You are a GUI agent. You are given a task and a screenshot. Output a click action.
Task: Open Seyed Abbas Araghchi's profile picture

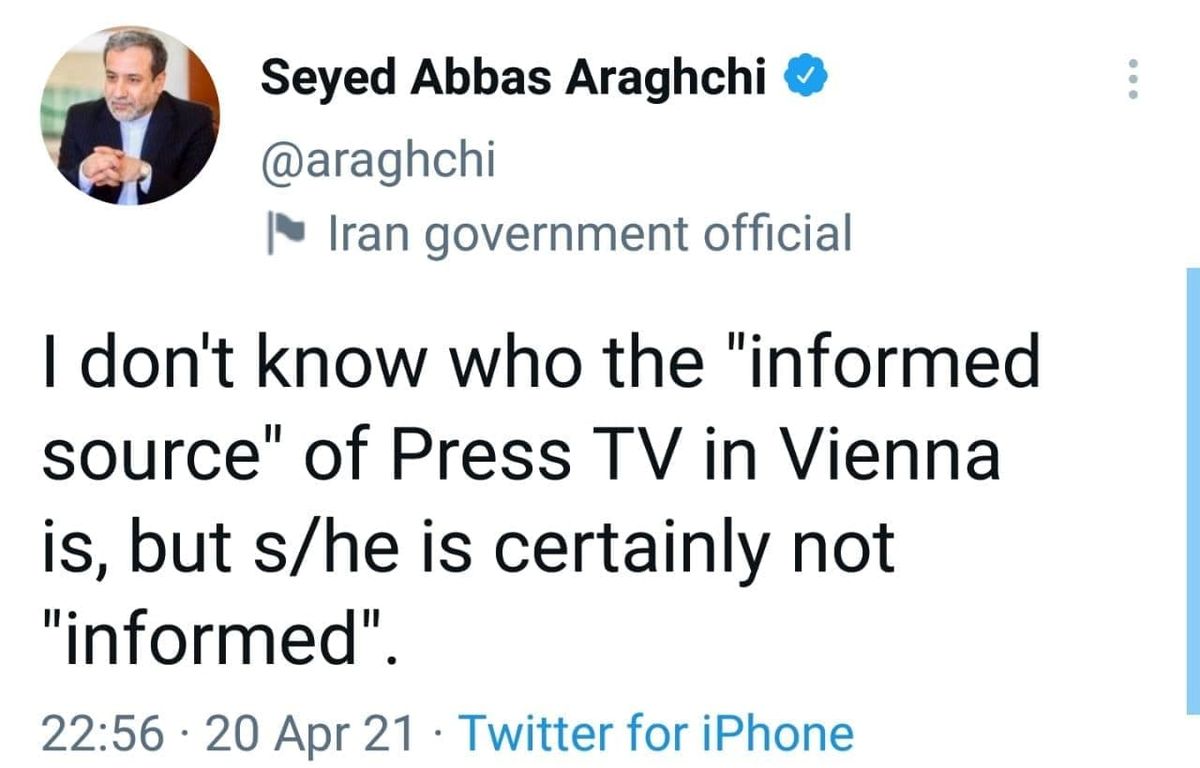click(130, 116)
